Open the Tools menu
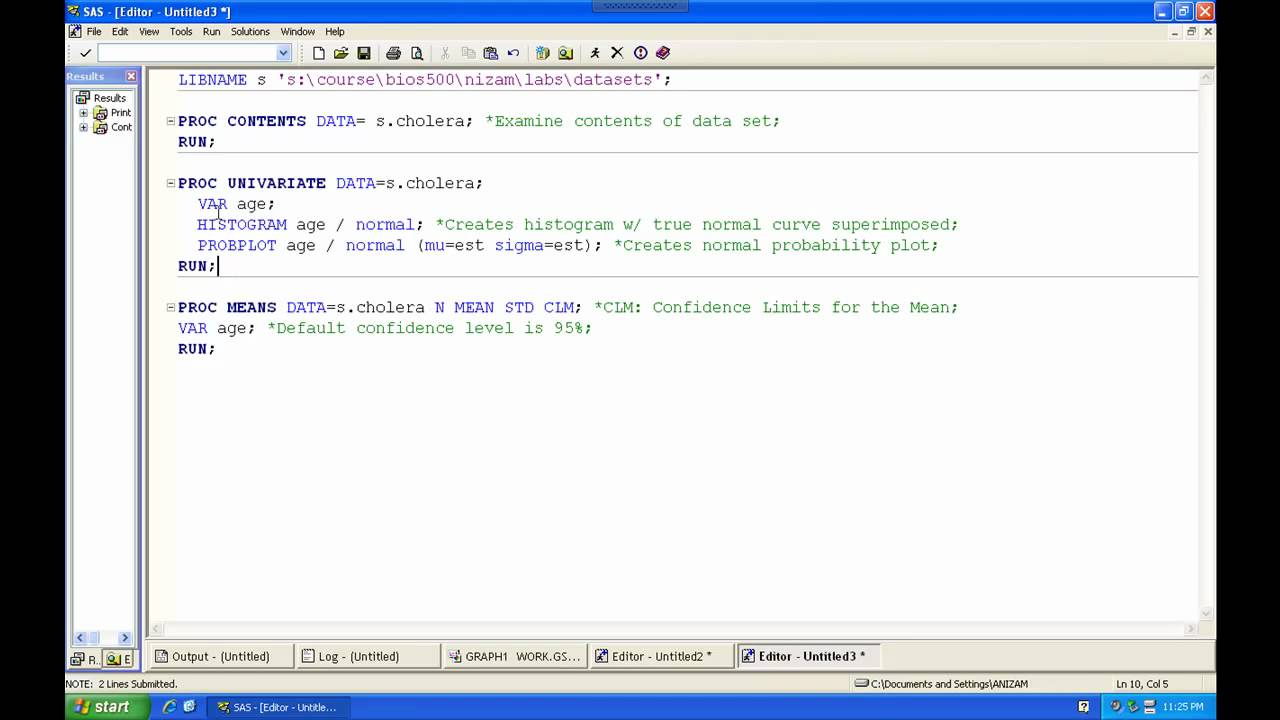The height and width of the screenshot is (720, 1280). pos(181,31)
